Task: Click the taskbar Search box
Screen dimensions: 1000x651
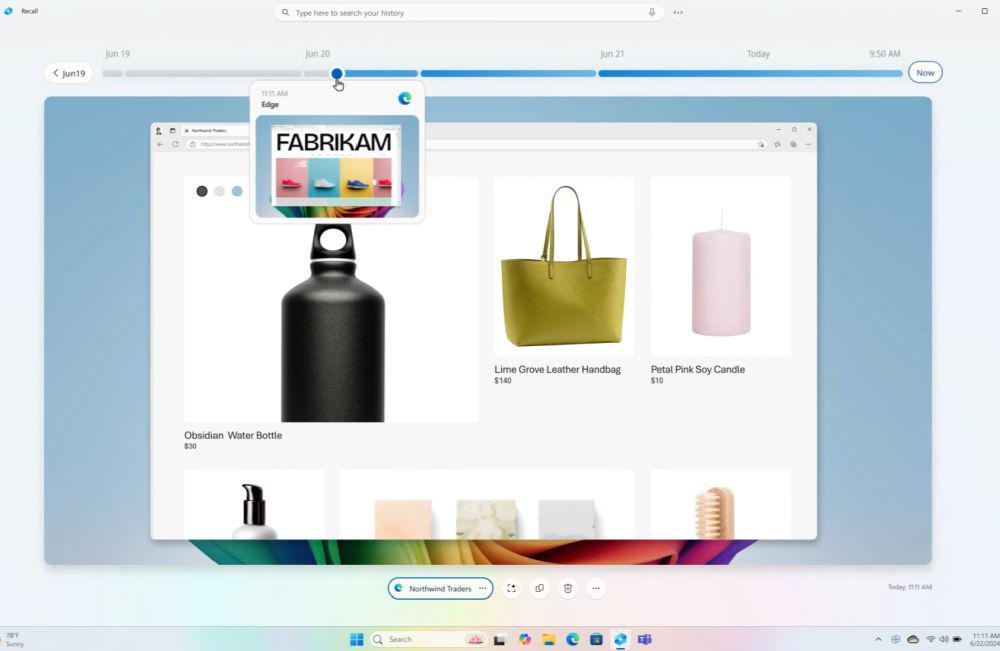Action: [427, 639]
